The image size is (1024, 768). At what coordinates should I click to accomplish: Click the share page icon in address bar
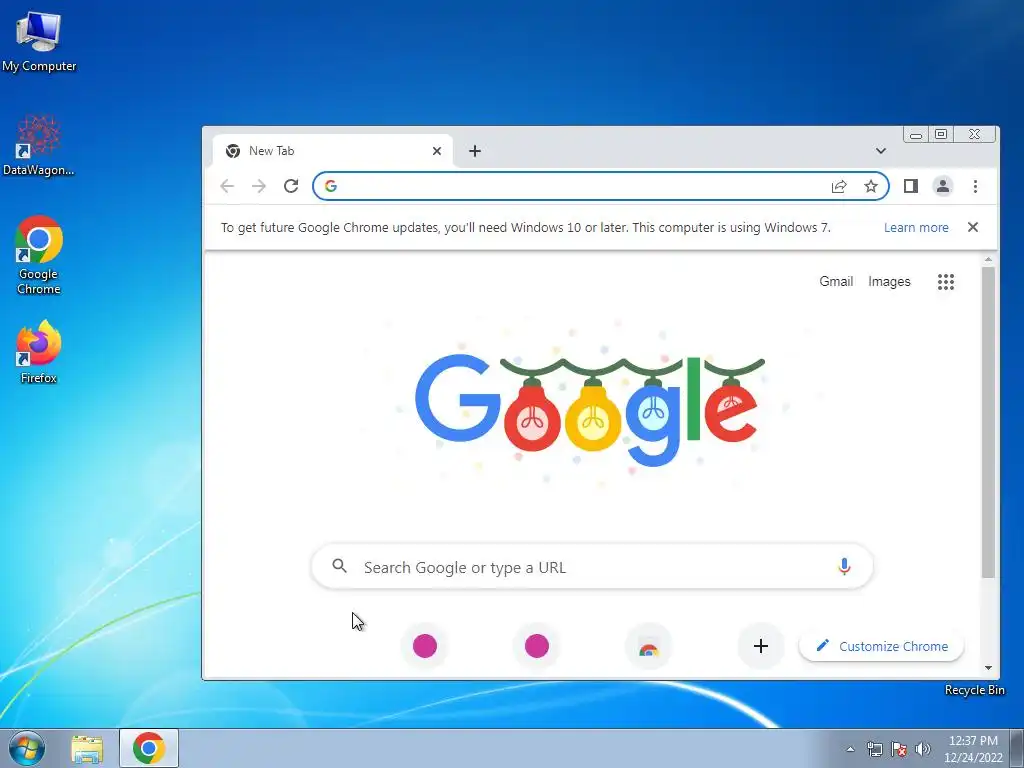click(839, 186)
